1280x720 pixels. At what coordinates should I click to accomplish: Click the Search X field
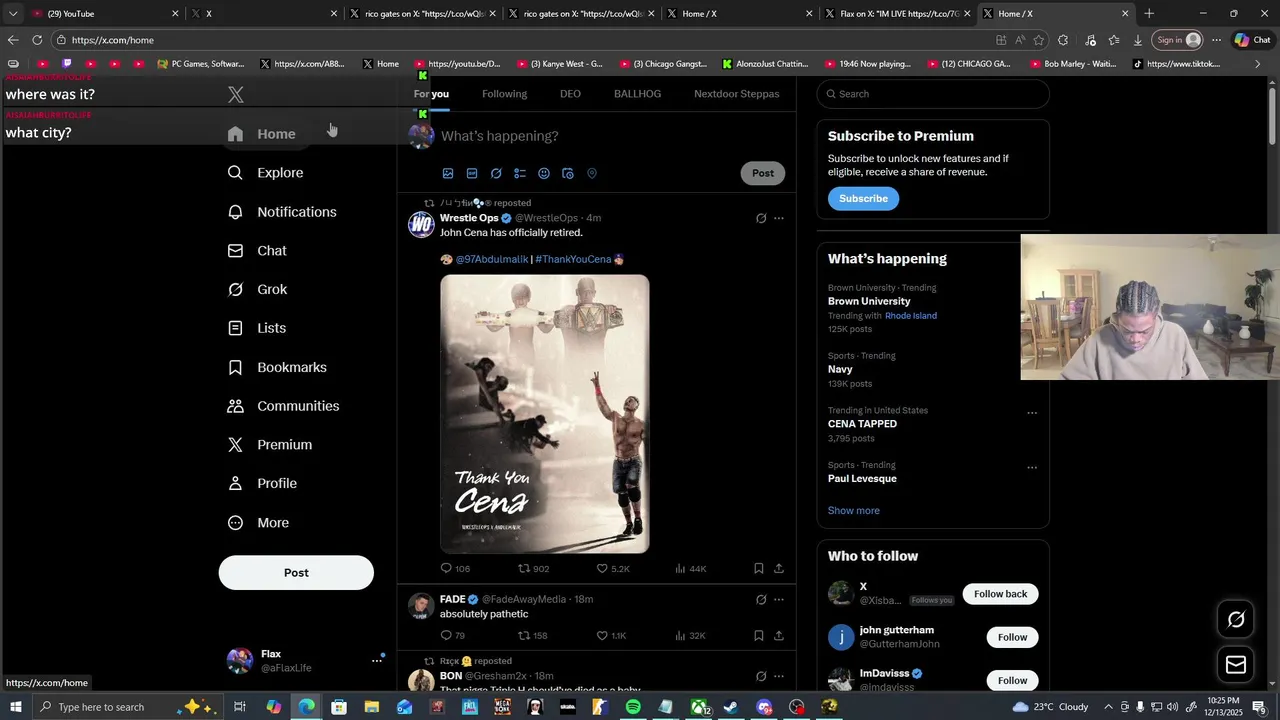(x=933, y=94)
